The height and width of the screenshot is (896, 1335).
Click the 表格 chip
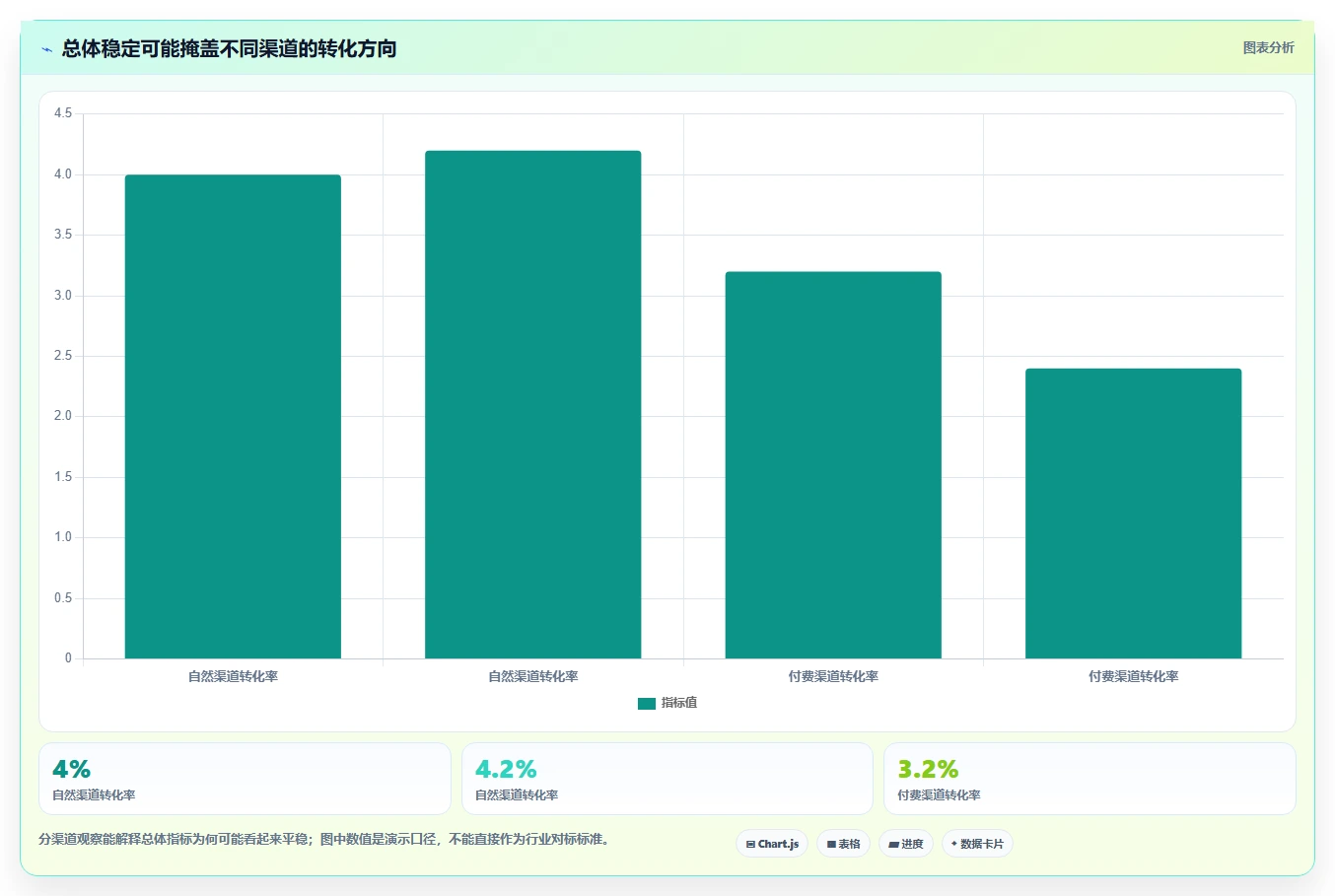click(843, 844)
